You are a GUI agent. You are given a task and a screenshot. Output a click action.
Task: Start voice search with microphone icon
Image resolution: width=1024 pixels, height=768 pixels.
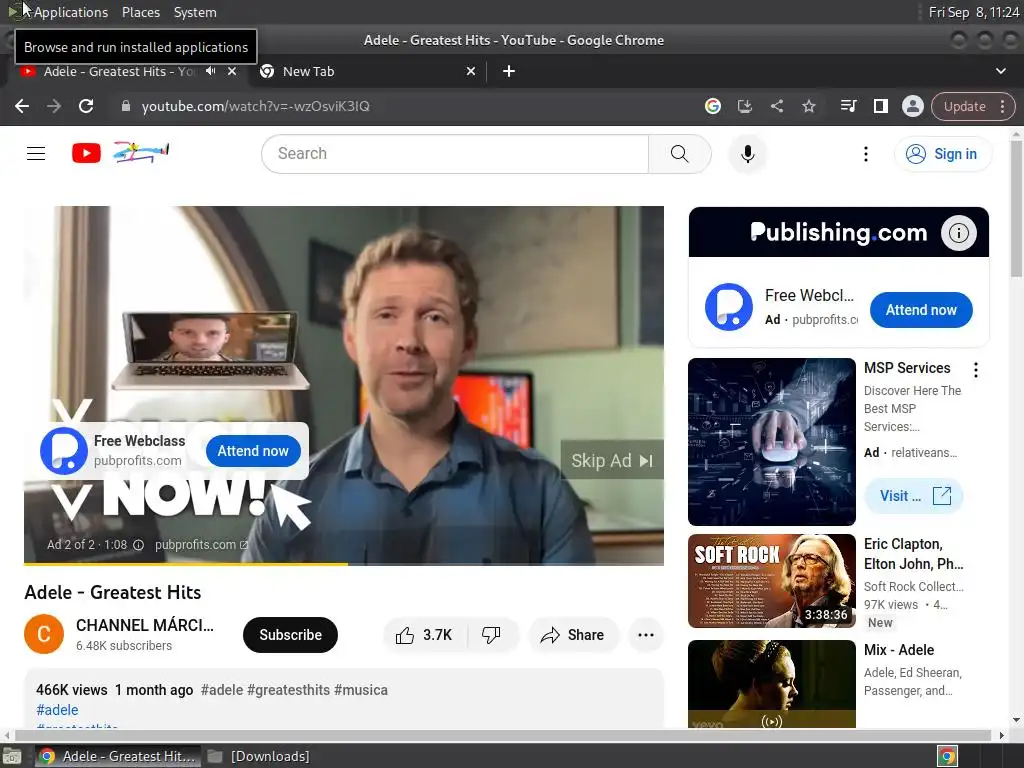(748, 153)
